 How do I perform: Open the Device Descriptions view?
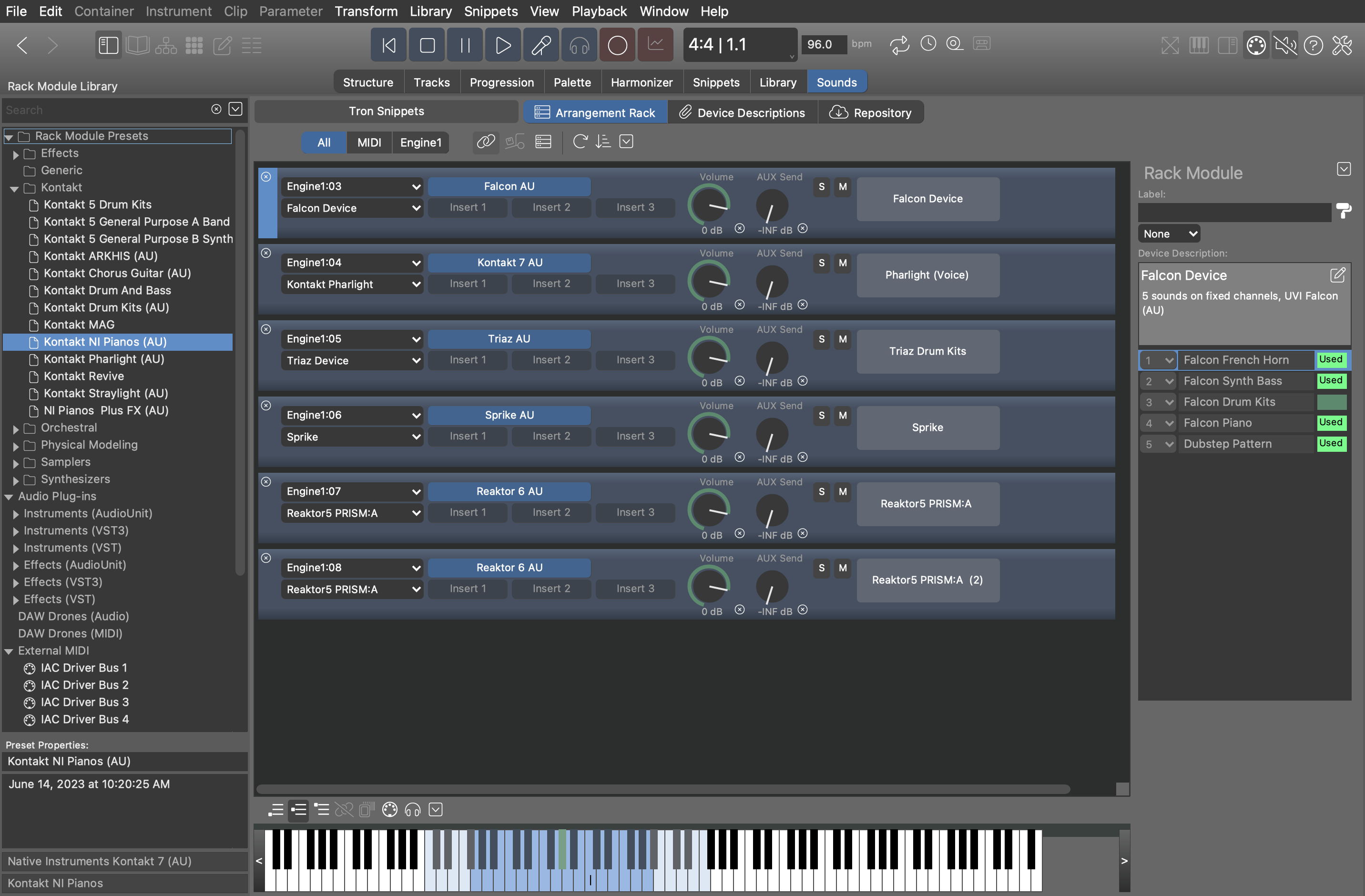[742, 112]
